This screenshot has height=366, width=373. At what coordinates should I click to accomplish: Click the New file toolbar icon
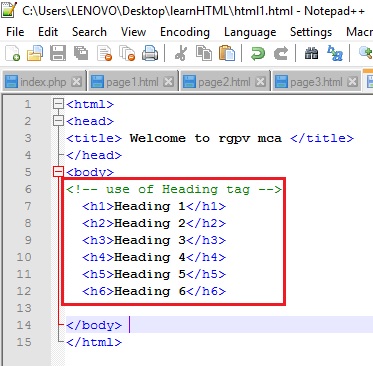12,53
